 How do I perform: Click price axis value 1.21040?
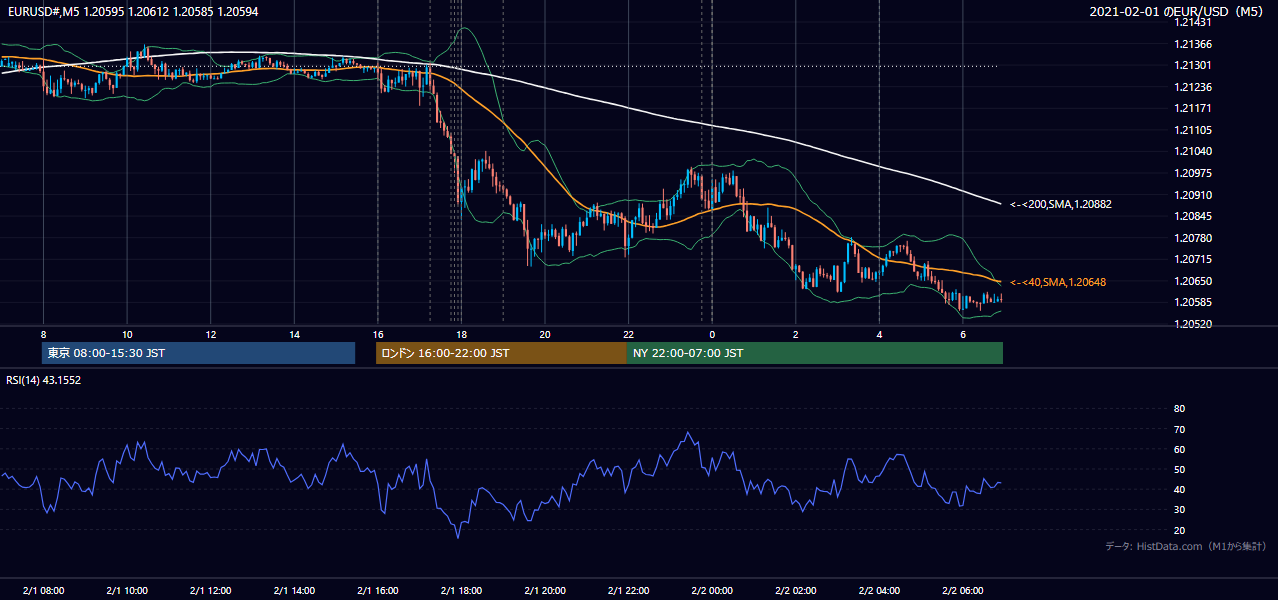coord(1193,152)
